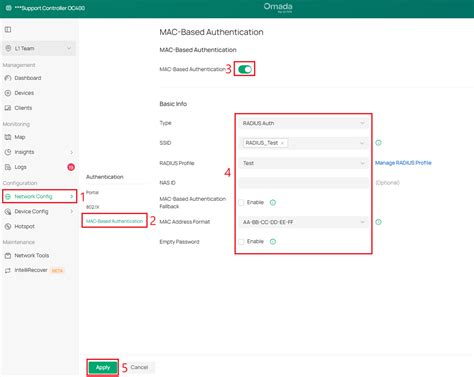Turn off the MAC-Based Authentication switch

245,69
